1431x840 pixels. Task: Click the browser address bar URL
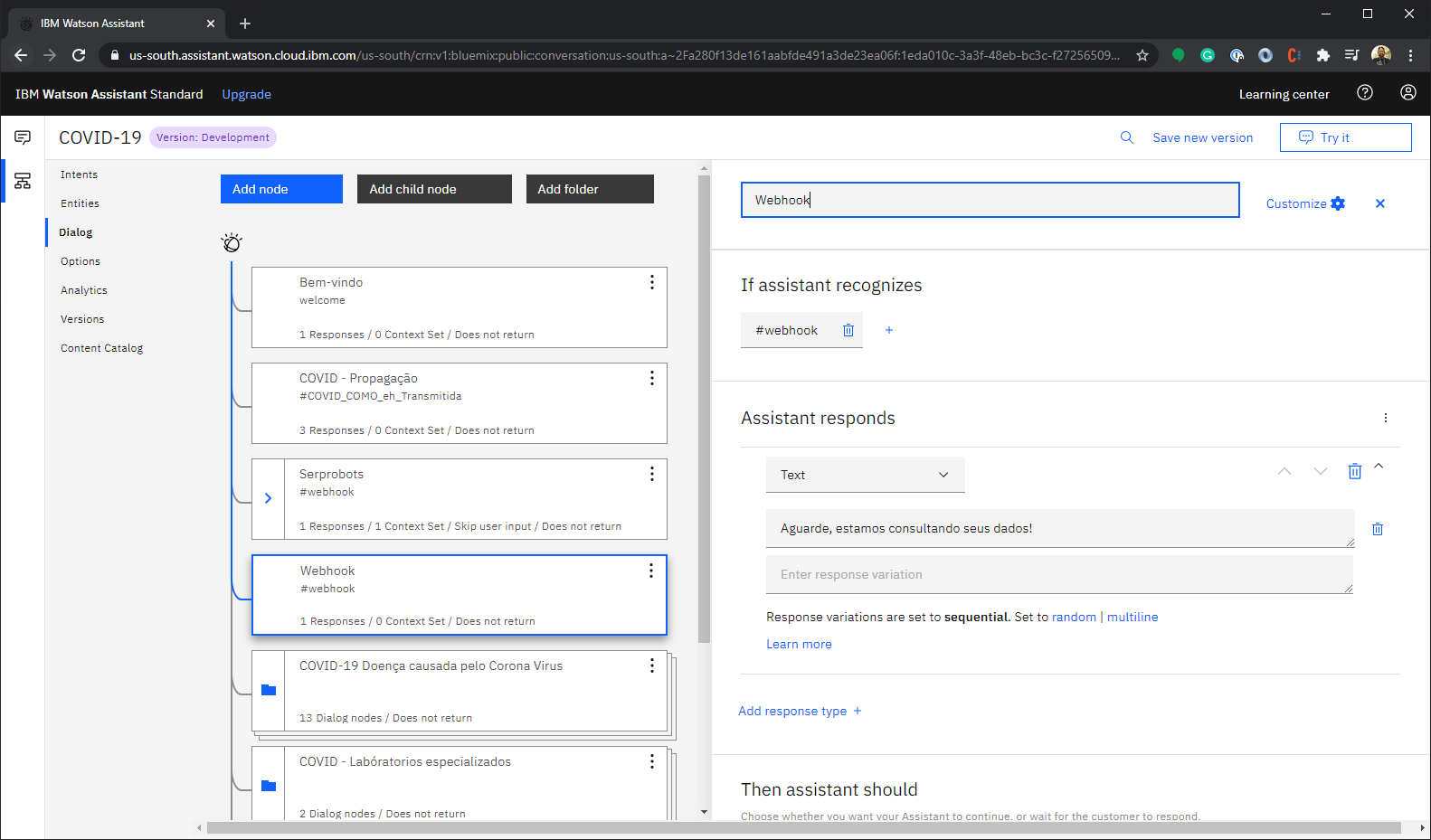624,55
